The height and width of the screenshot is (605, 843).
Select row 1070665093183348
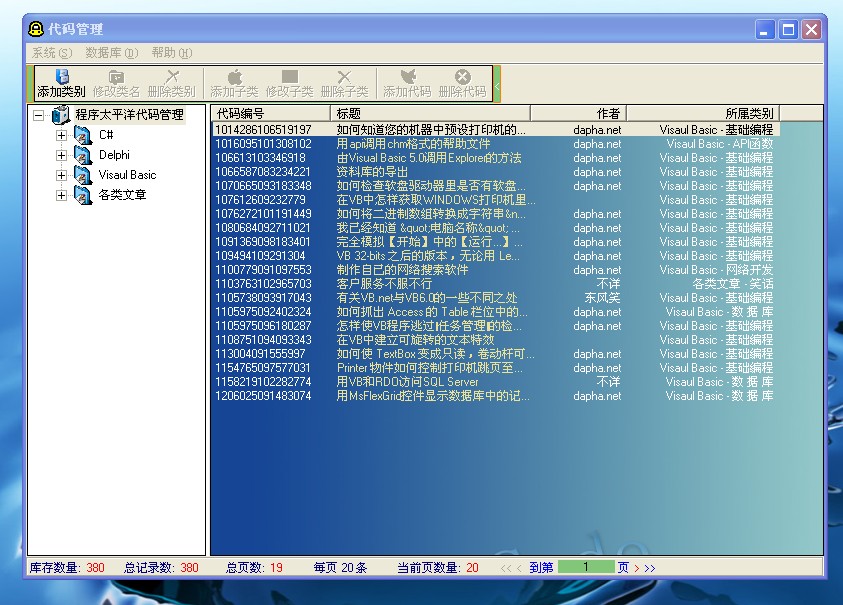[x=495, y=186]
